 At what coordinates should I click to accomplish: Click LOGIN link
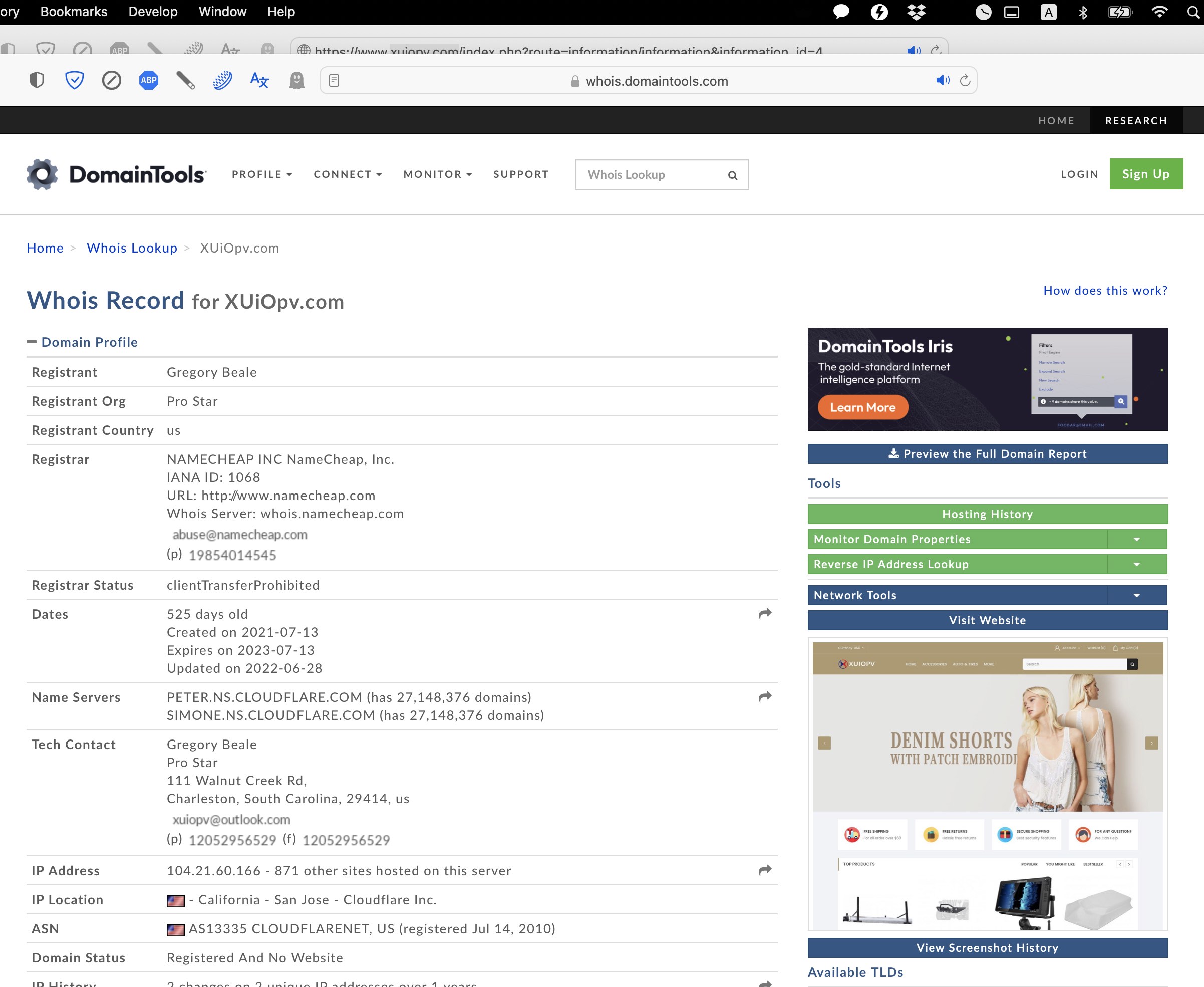point(1080,174)
